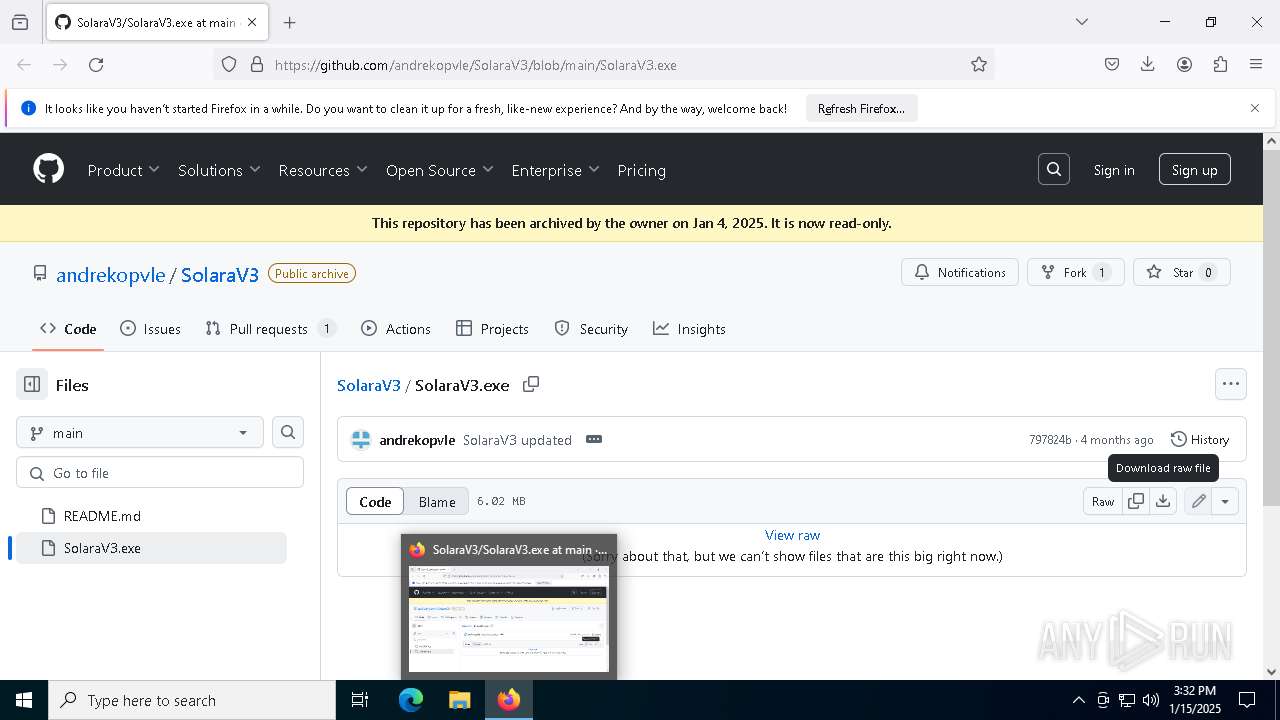Open edit options dropdown arrow
The width and height of the screenshot is (1280, 720).
1225,501
